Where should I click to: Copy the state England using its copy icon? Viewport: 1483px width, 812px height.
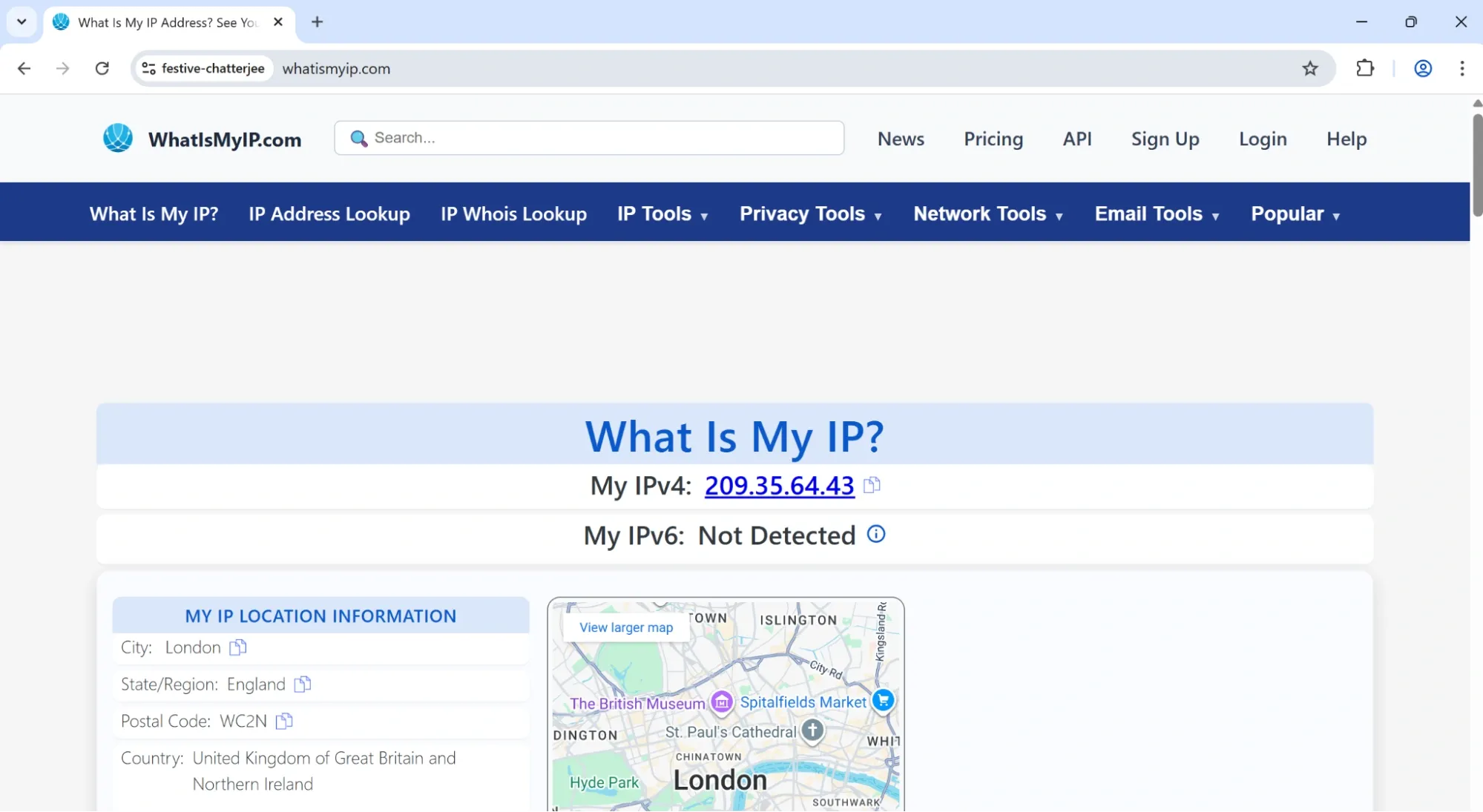point(302,684)
